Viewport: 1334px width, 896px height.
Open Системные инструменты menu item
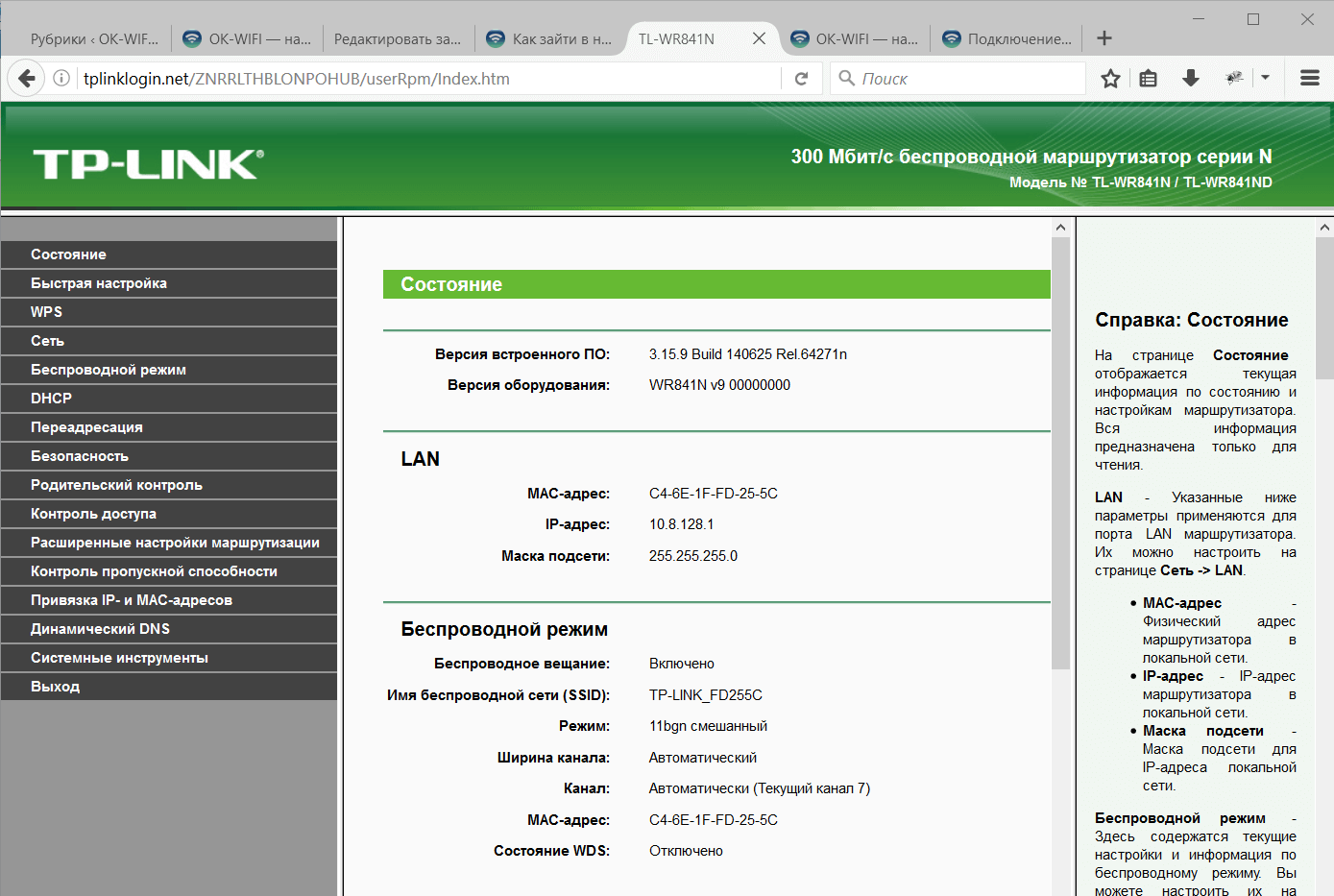coord(169,658)
